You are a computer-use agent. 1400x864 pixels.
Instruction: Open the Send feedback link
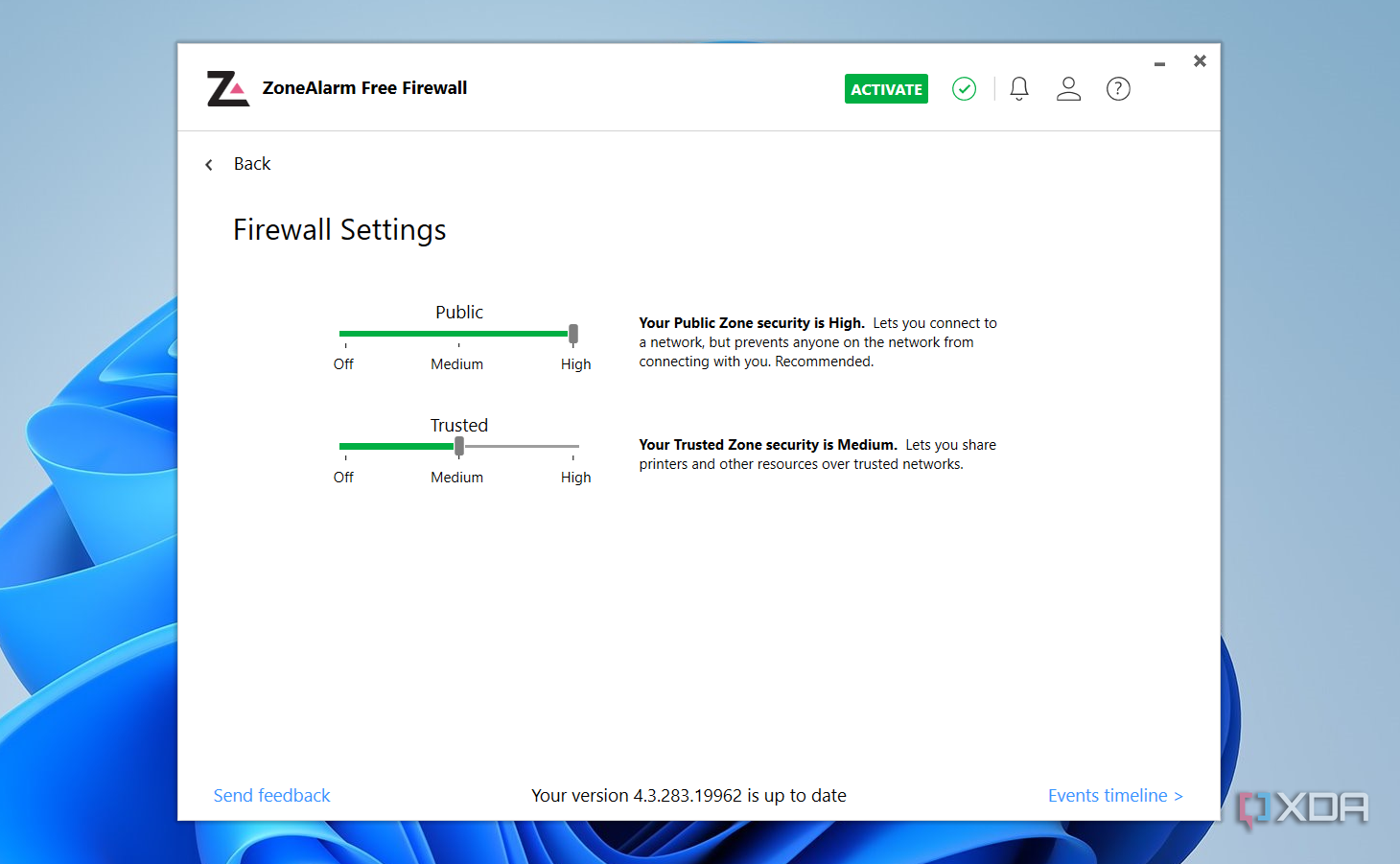[271, 796]
